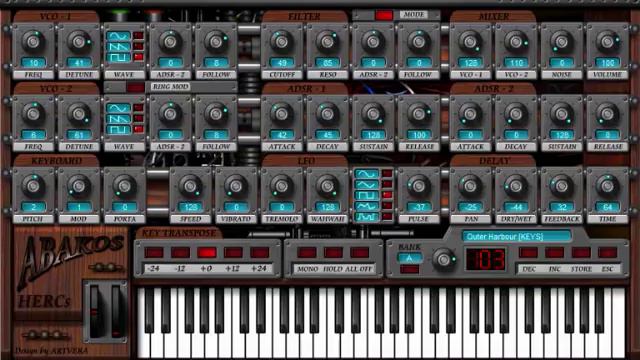Click the Delay Feedback knob
The height and width of the screenshot is (360, 640).
[562, 186]
